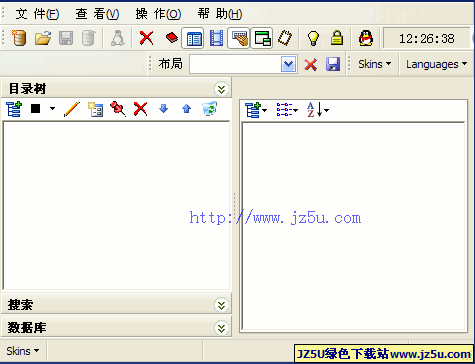The image size is (475, 364).
Task: Open the 操作(O) menu
Action: (x=158, y=14)
